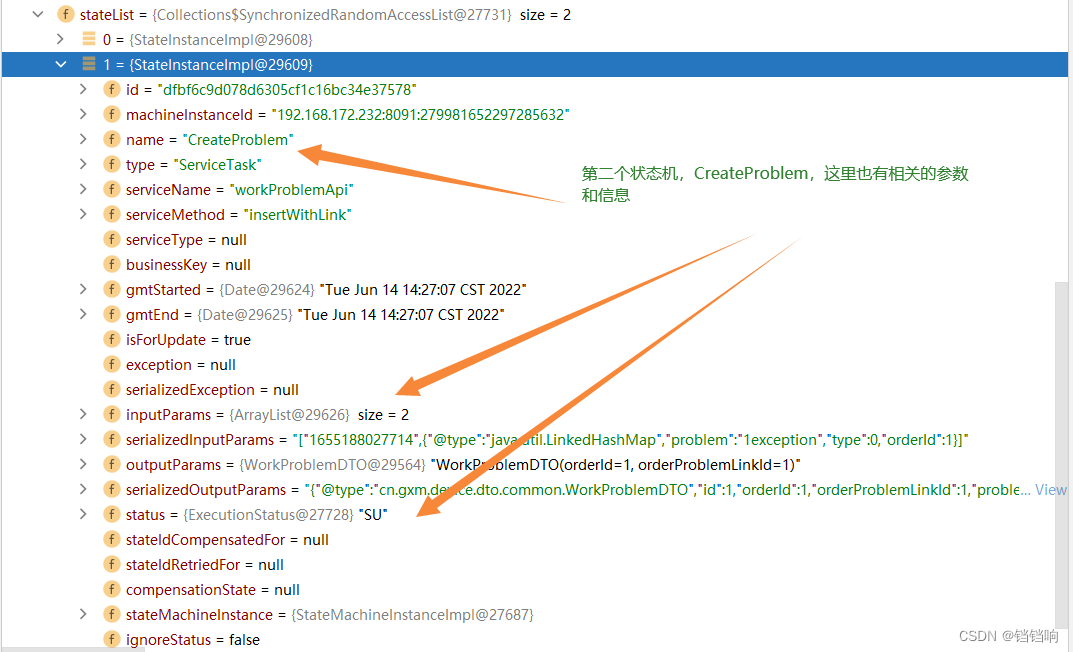1073x652 pixels.
Task: Click field icon beside serializedOutputParams
Action: [x=112, y=489]
